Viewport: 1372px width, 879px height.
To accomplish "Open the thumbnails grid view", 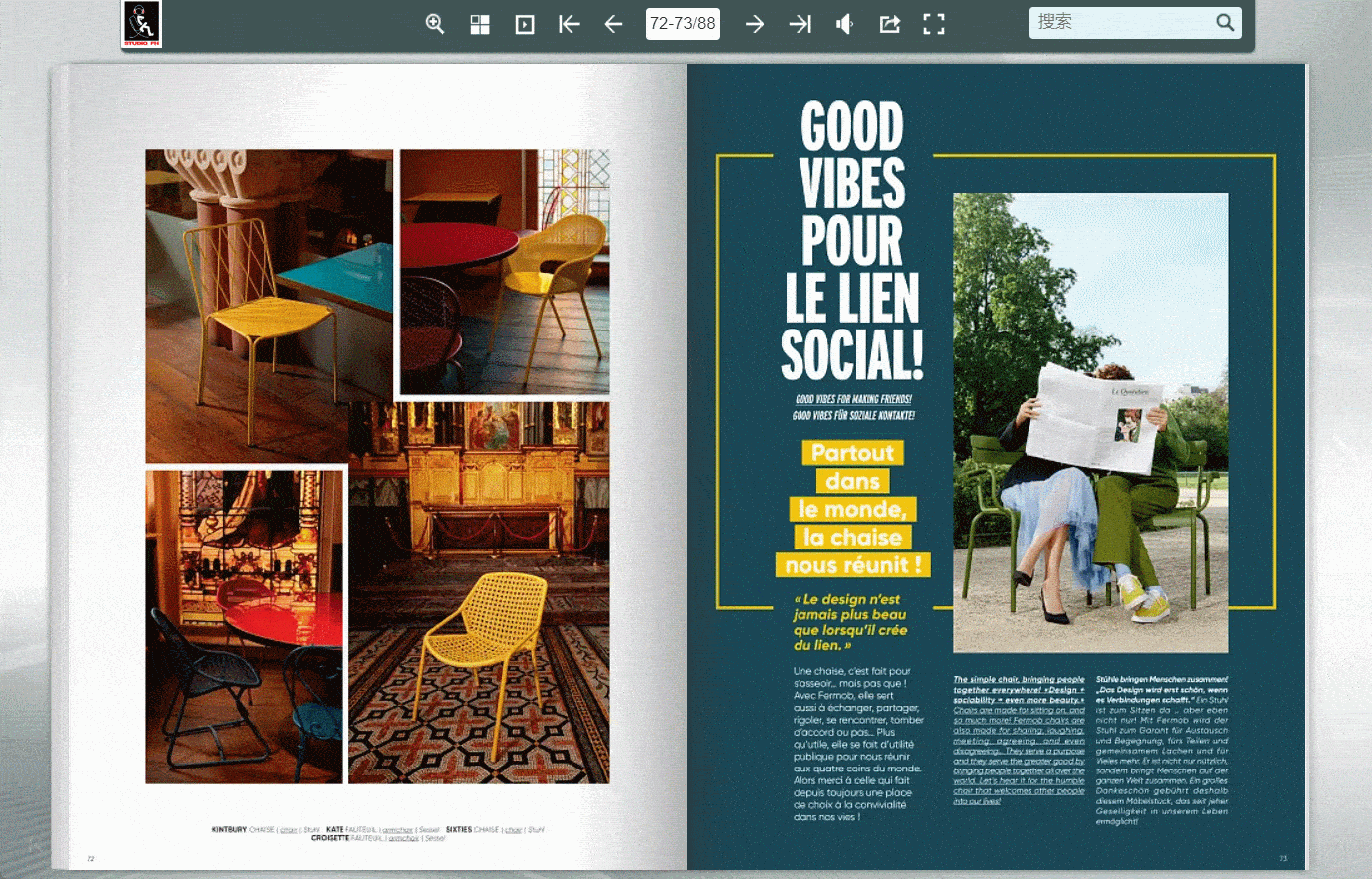I will pyautogui.click(x=480, y=24).
